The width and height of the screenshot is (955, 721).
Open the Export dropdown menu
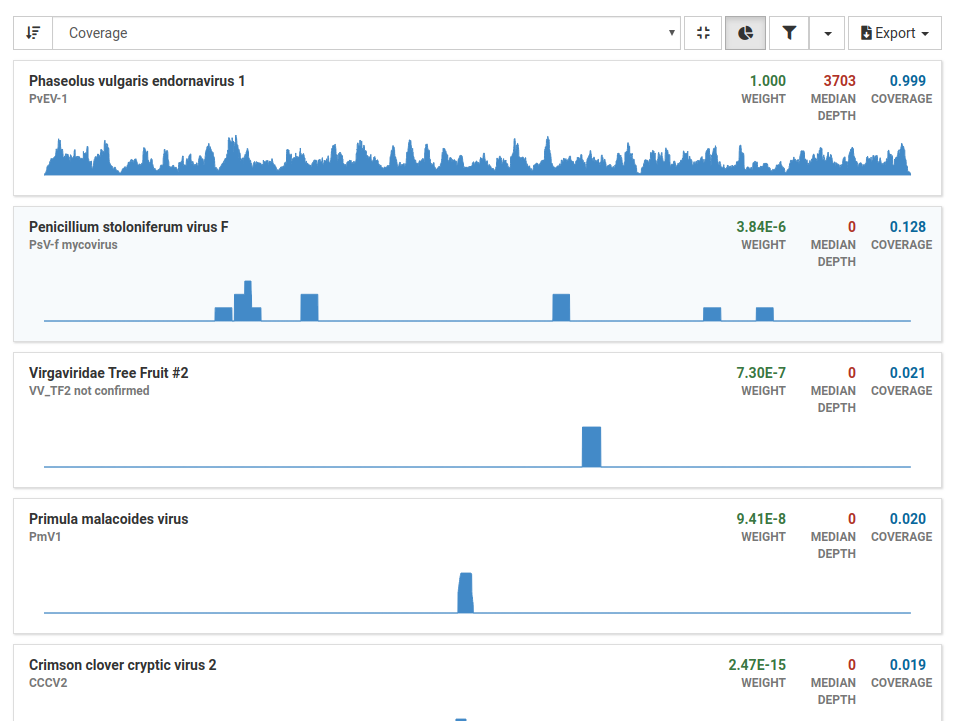pyautogui.click(x=895, y=32)
